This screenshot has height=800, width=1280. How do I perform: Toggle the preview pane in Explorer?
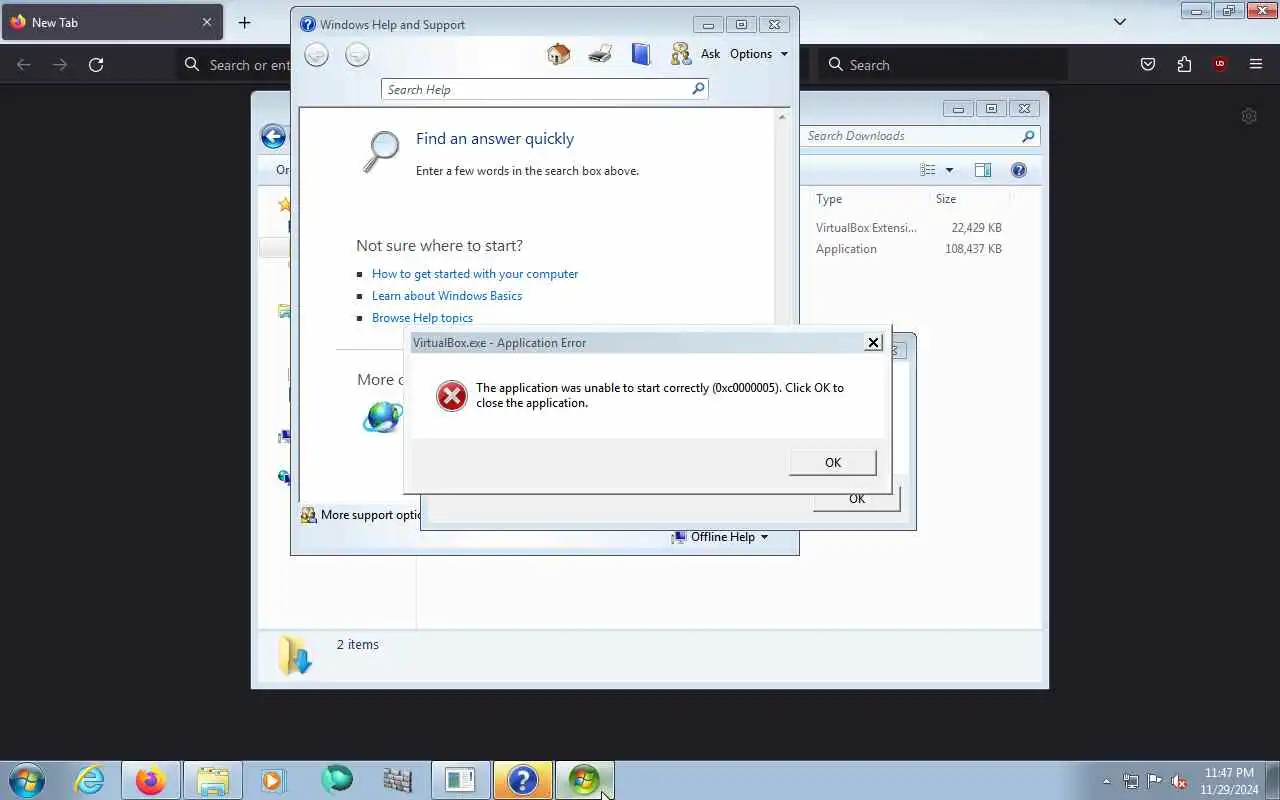tap(983, 170)
